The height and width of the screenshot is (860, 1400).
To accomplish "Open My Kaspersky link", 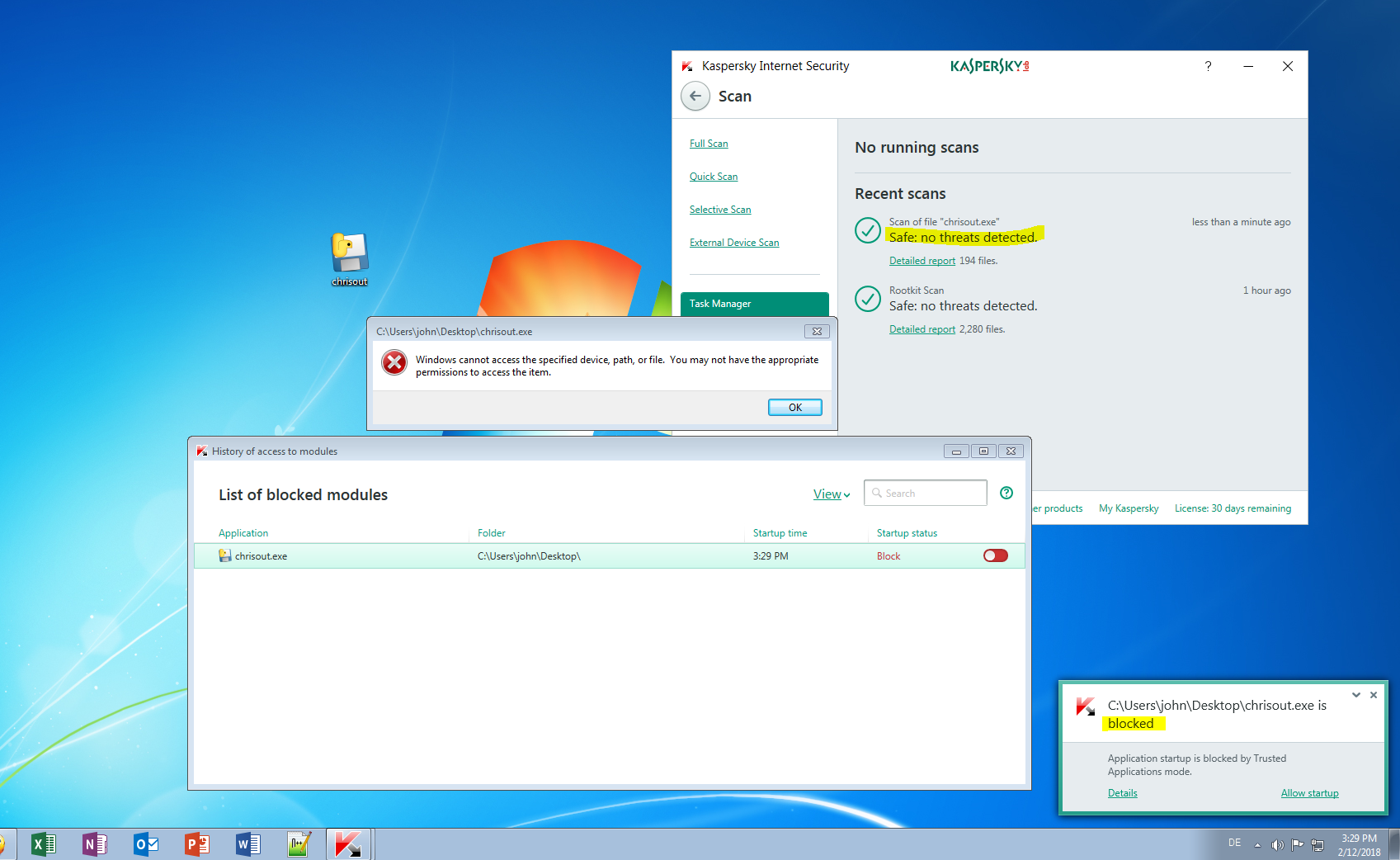I will [x=1129, y=508].
